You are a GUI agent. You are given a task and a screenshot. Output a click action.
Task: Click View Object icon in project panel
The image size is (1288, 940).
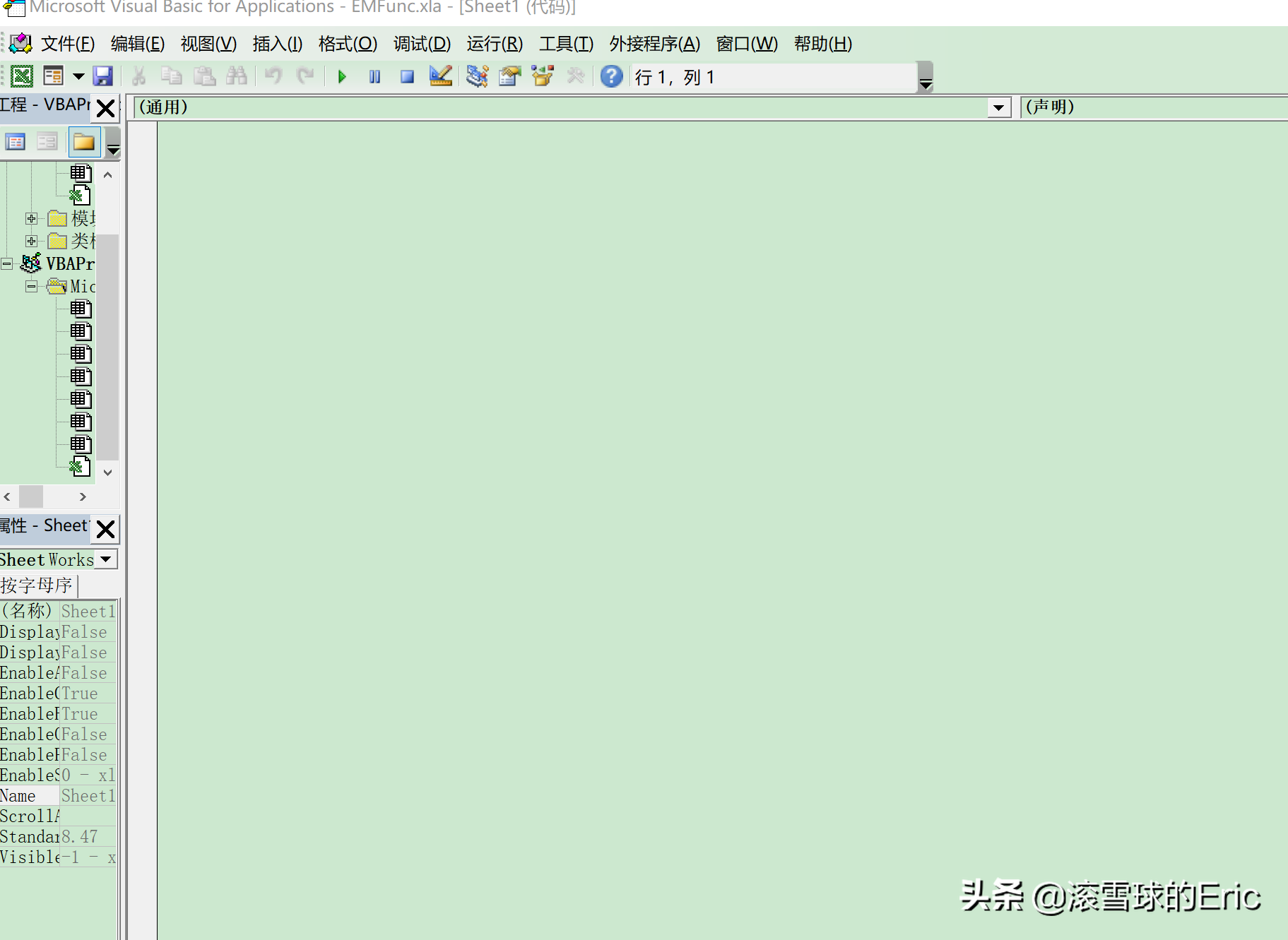[47, 142]
